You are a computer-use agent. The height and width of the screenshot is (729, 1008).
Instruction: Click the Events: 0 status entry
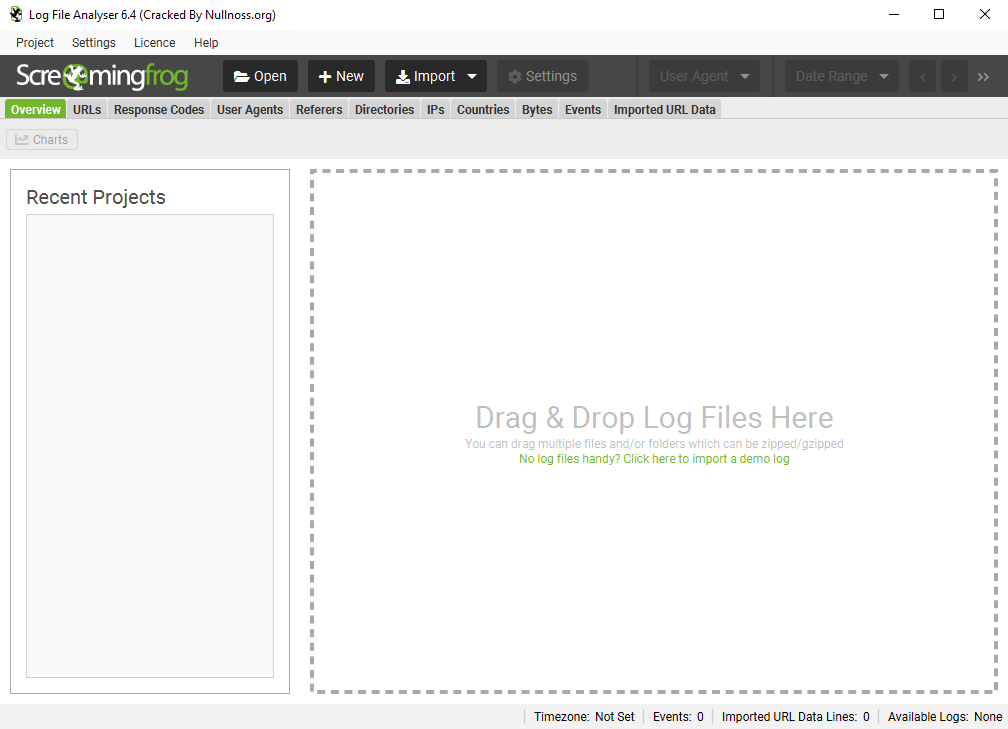tap(678, 717)
